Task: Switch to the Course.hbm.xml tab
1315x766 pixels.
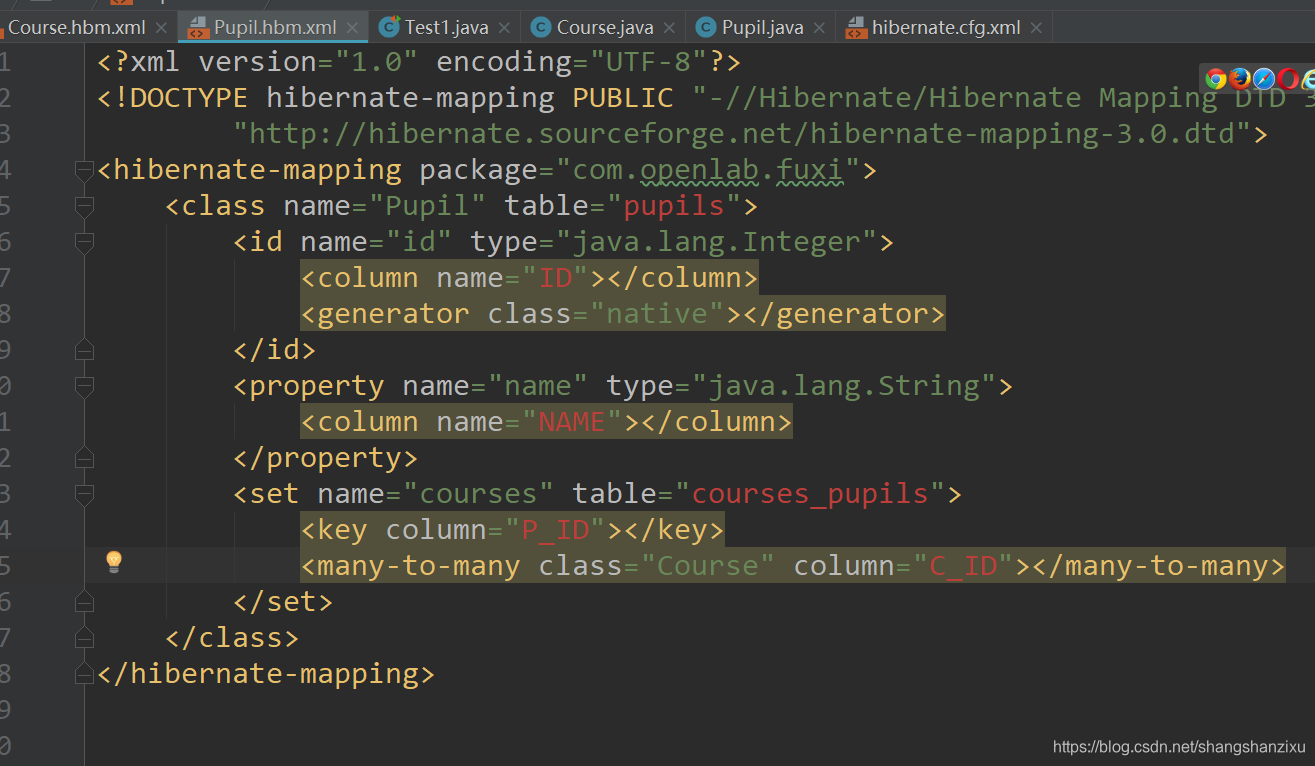Action: (77, 28)
